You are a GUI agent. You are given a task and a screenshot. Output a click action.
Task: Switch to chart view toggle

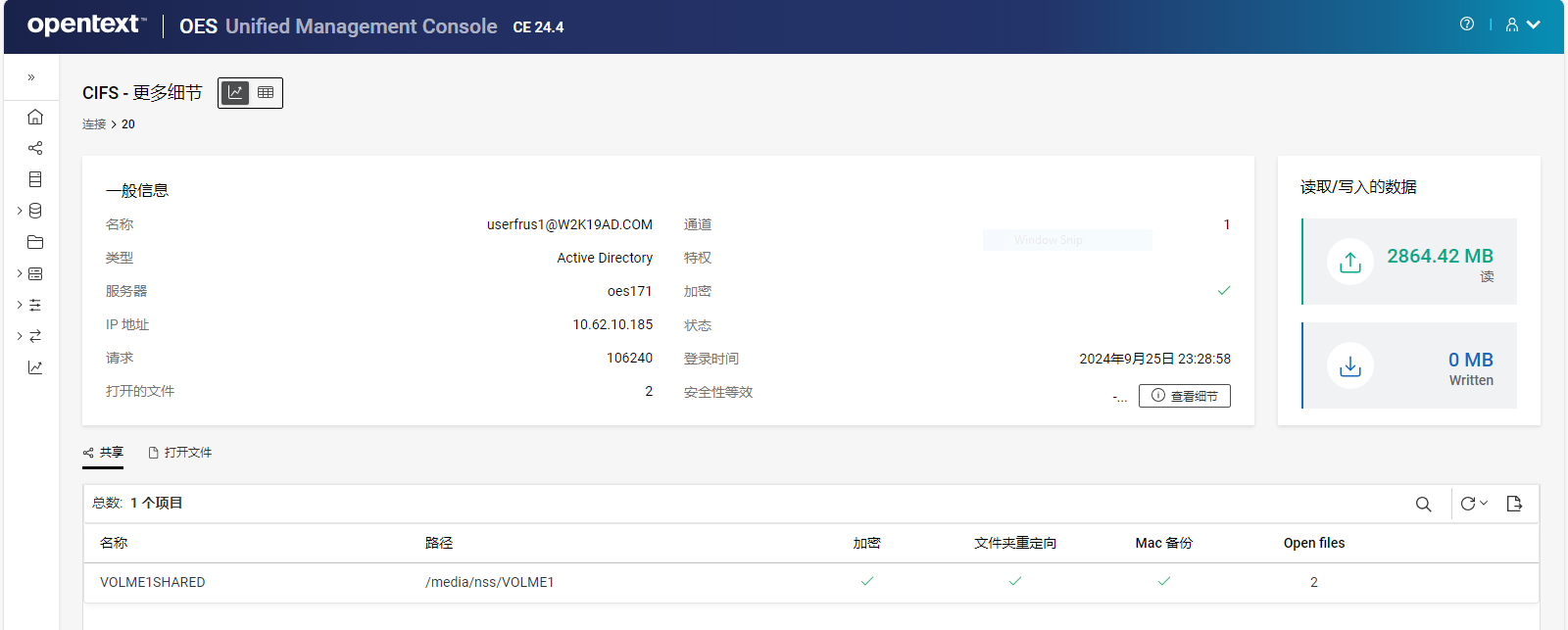[235, 93]
